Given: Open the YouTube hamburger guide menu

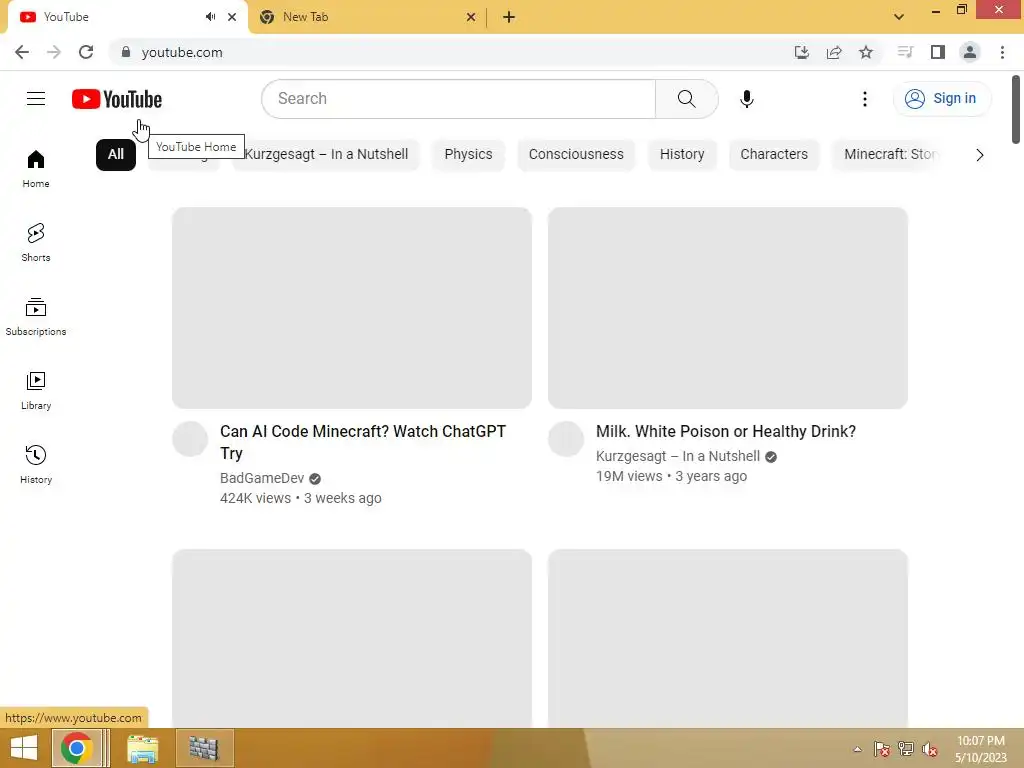Looking at the screenshot, I should (36, 99).
